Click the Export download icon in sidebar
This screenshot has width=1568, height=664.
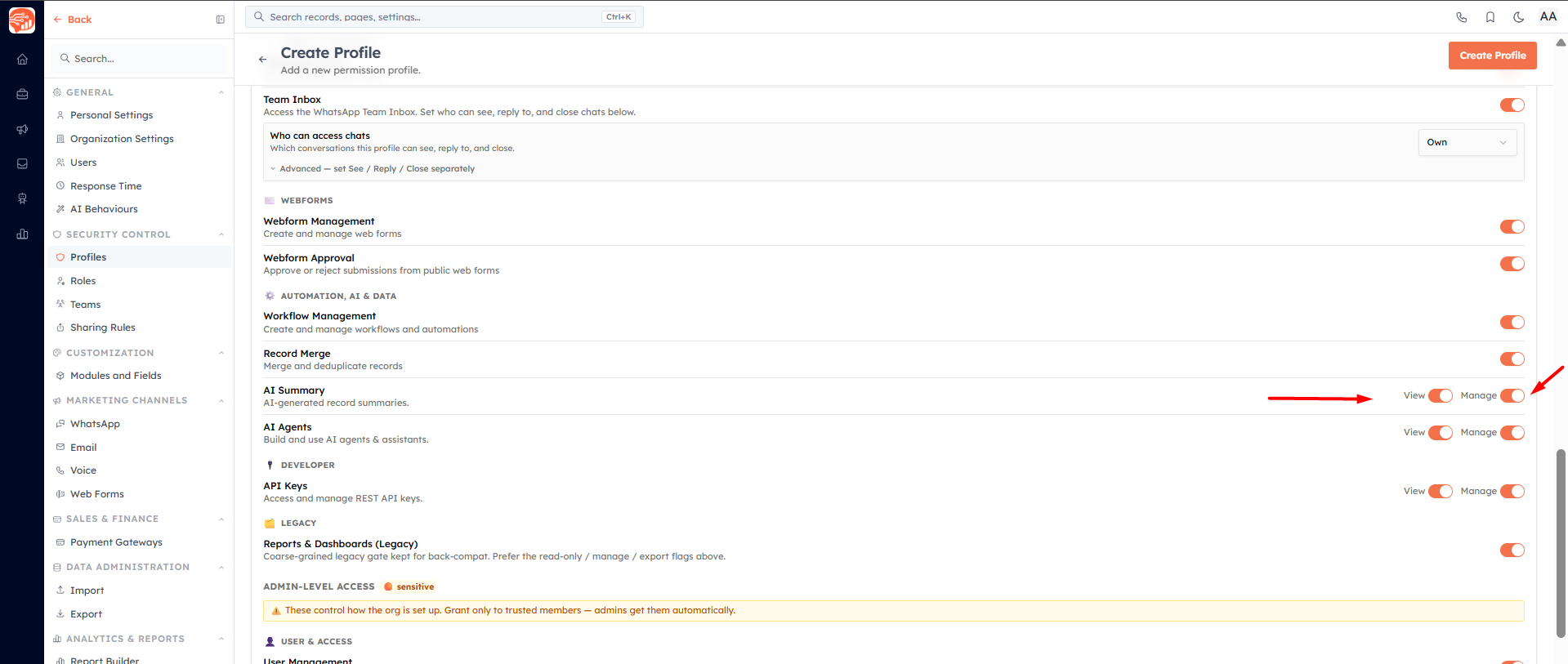click(x=60, y=614)
